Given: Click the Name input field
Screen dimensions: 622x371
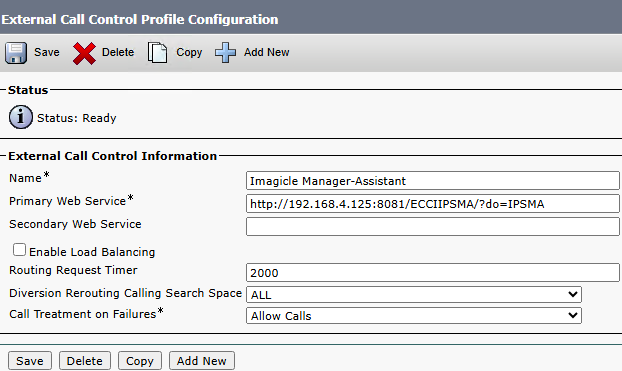Looking at the screenshot, I should [432, 181].
